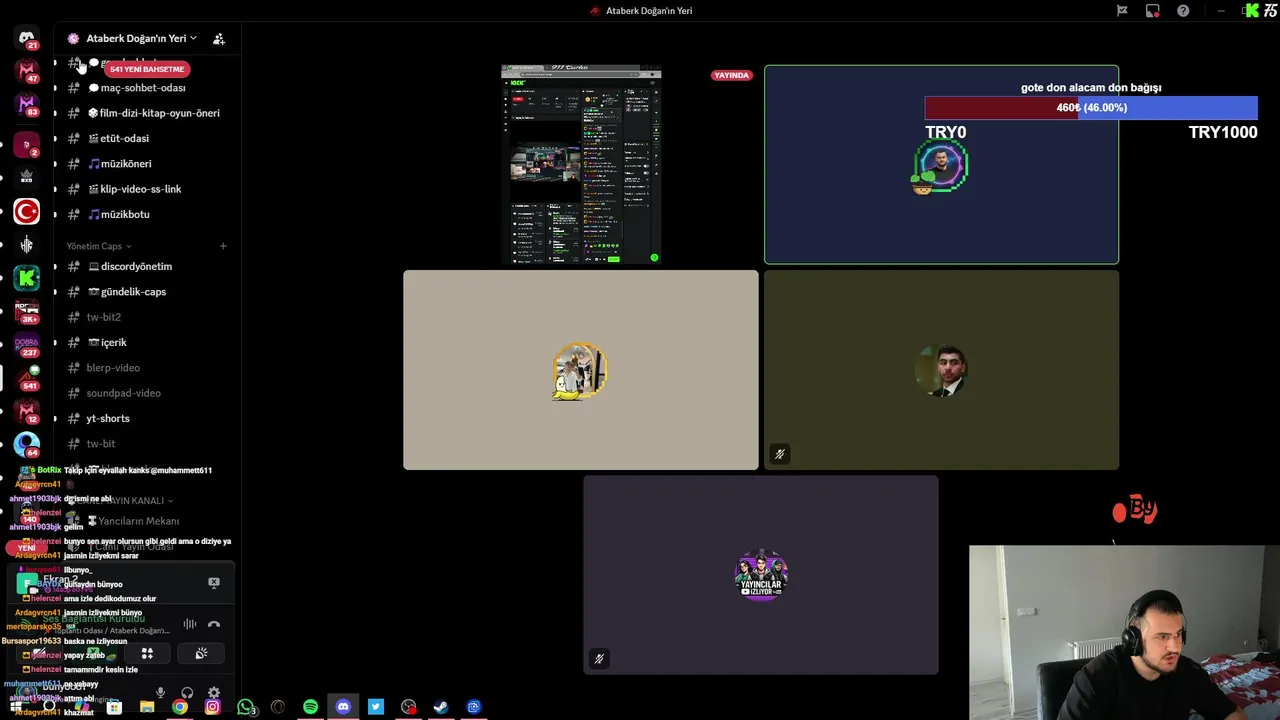Open Discord direct messages home icon
Image resolution: width=1280 pixels, height=720 pixels.
point(27,38)
